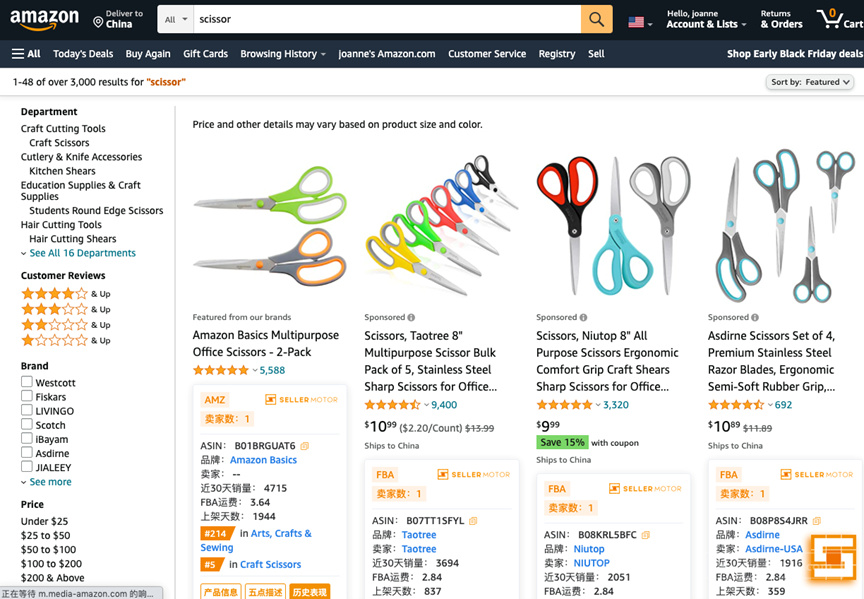Open Amazon Basics Multipurpose Office Scissors link

[x=265, y=343]
